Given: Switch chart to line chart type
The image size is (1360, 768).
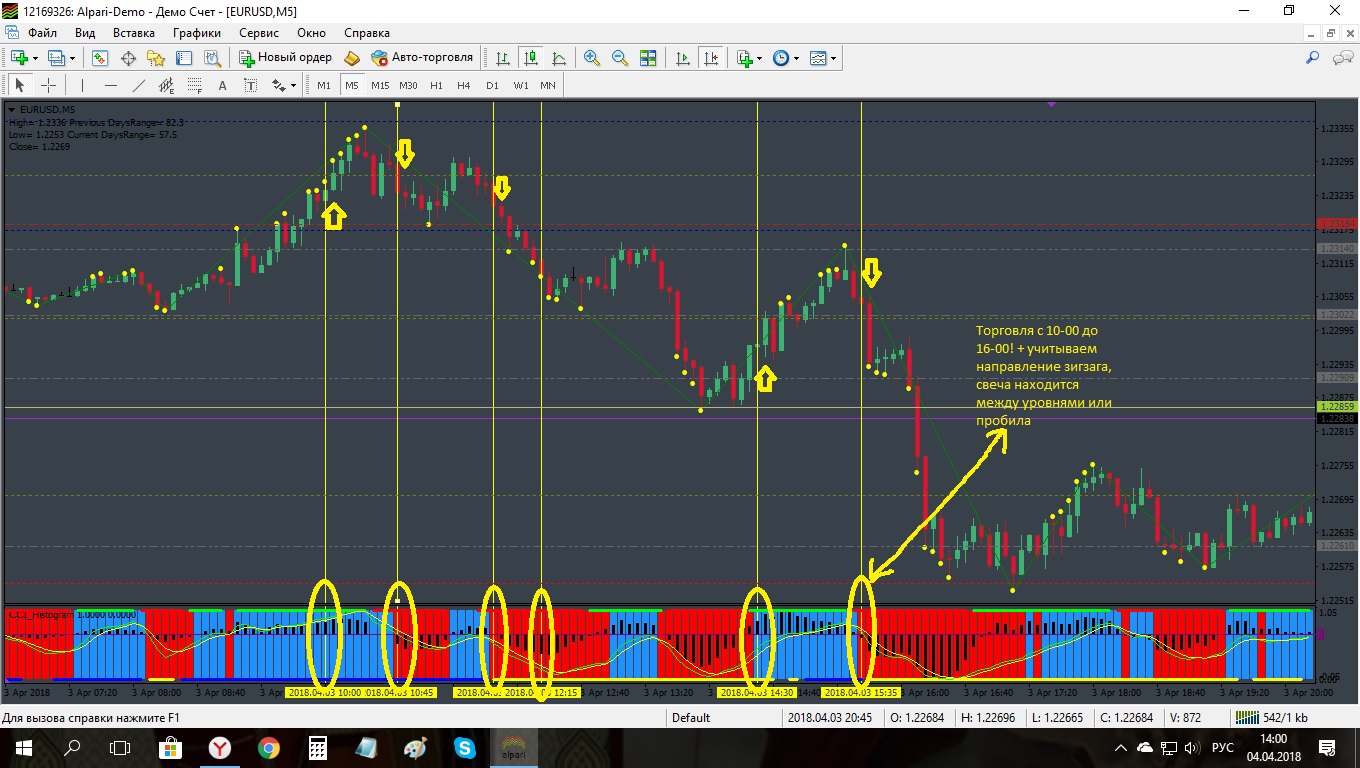Looking at the screenshot, I should 559,58.
